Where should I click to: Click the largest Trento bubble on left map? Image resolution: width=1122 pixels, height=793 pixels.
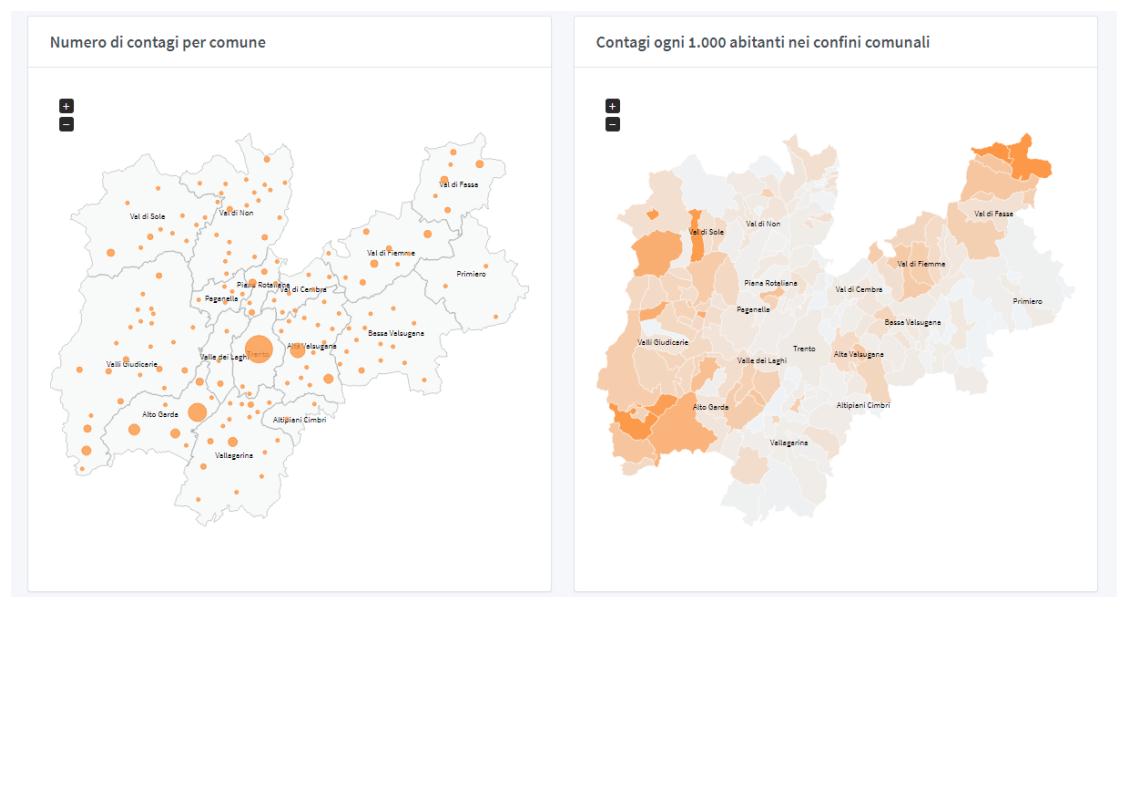tap(258, 349)
